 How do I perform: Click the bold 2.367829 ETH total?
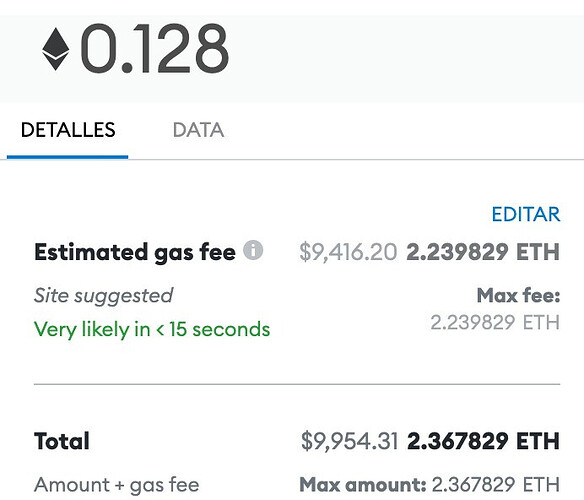483,441
